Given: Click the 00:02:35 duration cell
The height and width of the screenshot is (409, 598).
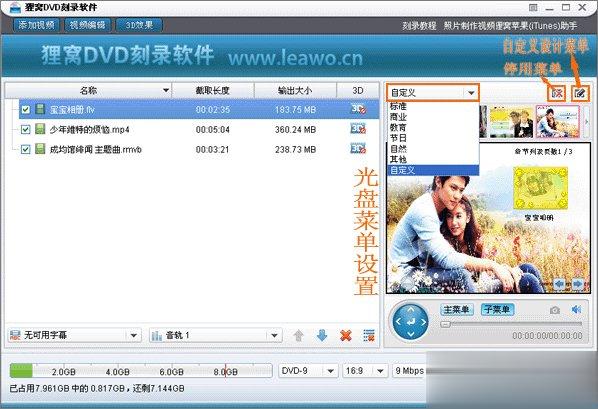Looking at the screenshot, I should tap(213, 110).
